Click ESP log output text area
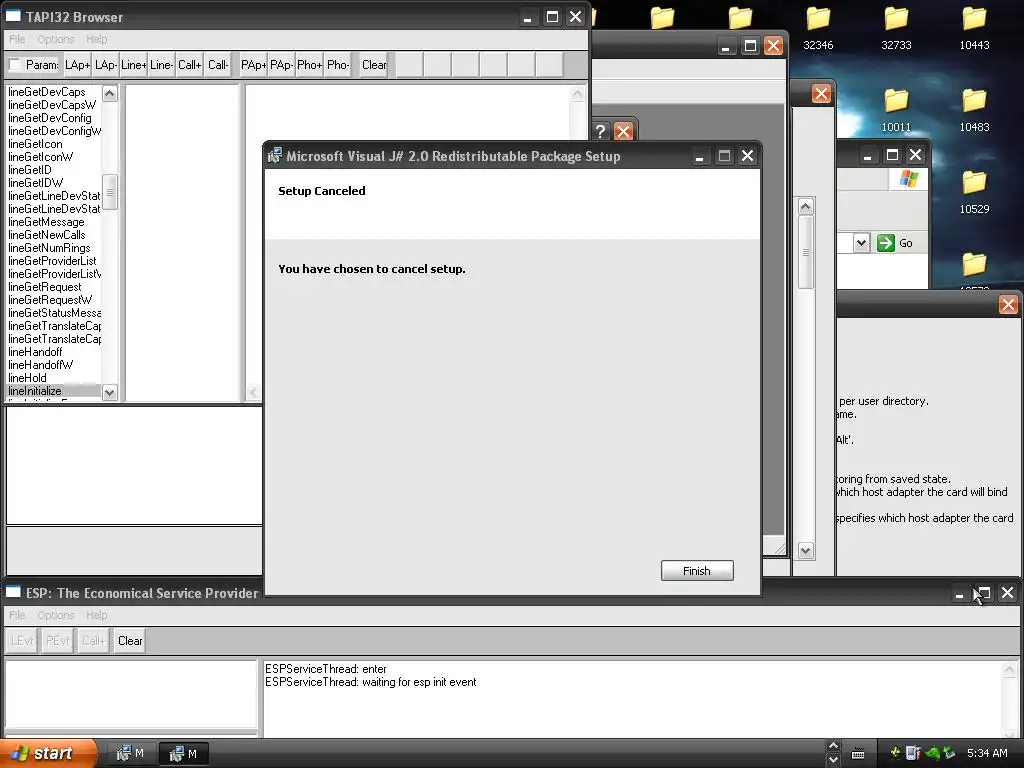 [632, 699]
